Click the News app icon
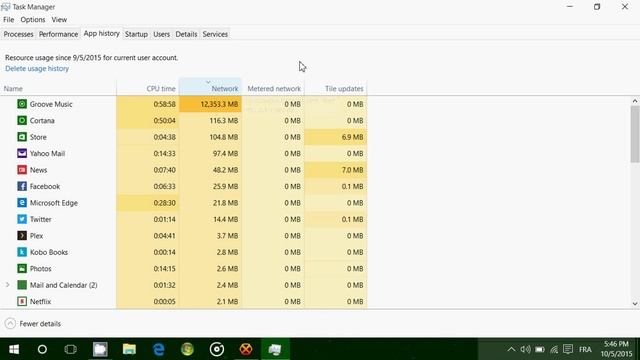The image size is (640, 360). [x=22, y=170]
